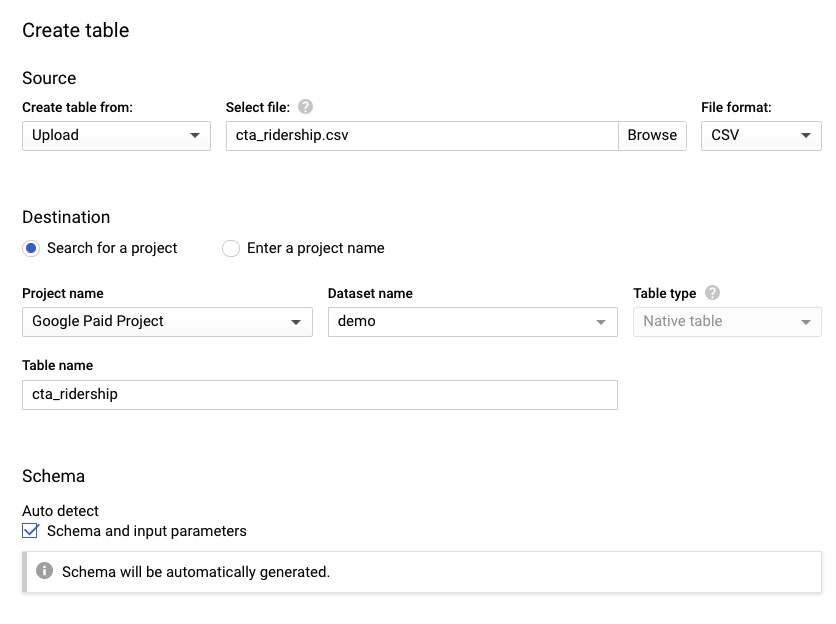Click the 'Create table' title heading
This screenshot has width=836, height=624.
(x=76, y=30)
